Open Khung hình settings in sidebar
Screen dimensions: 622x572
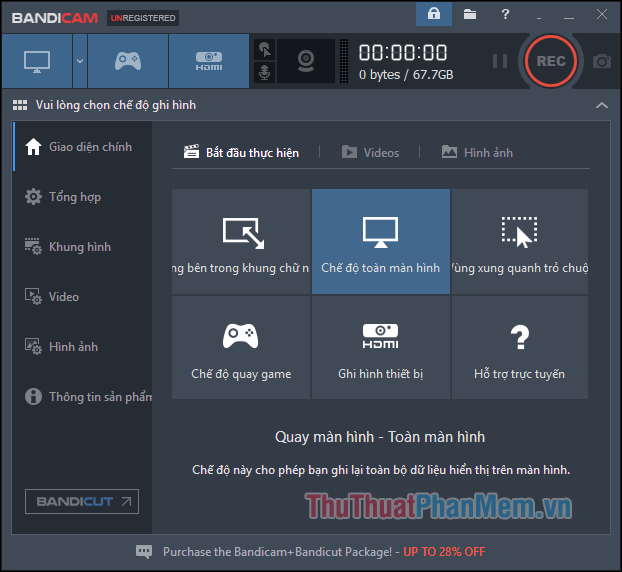(83, 247)
